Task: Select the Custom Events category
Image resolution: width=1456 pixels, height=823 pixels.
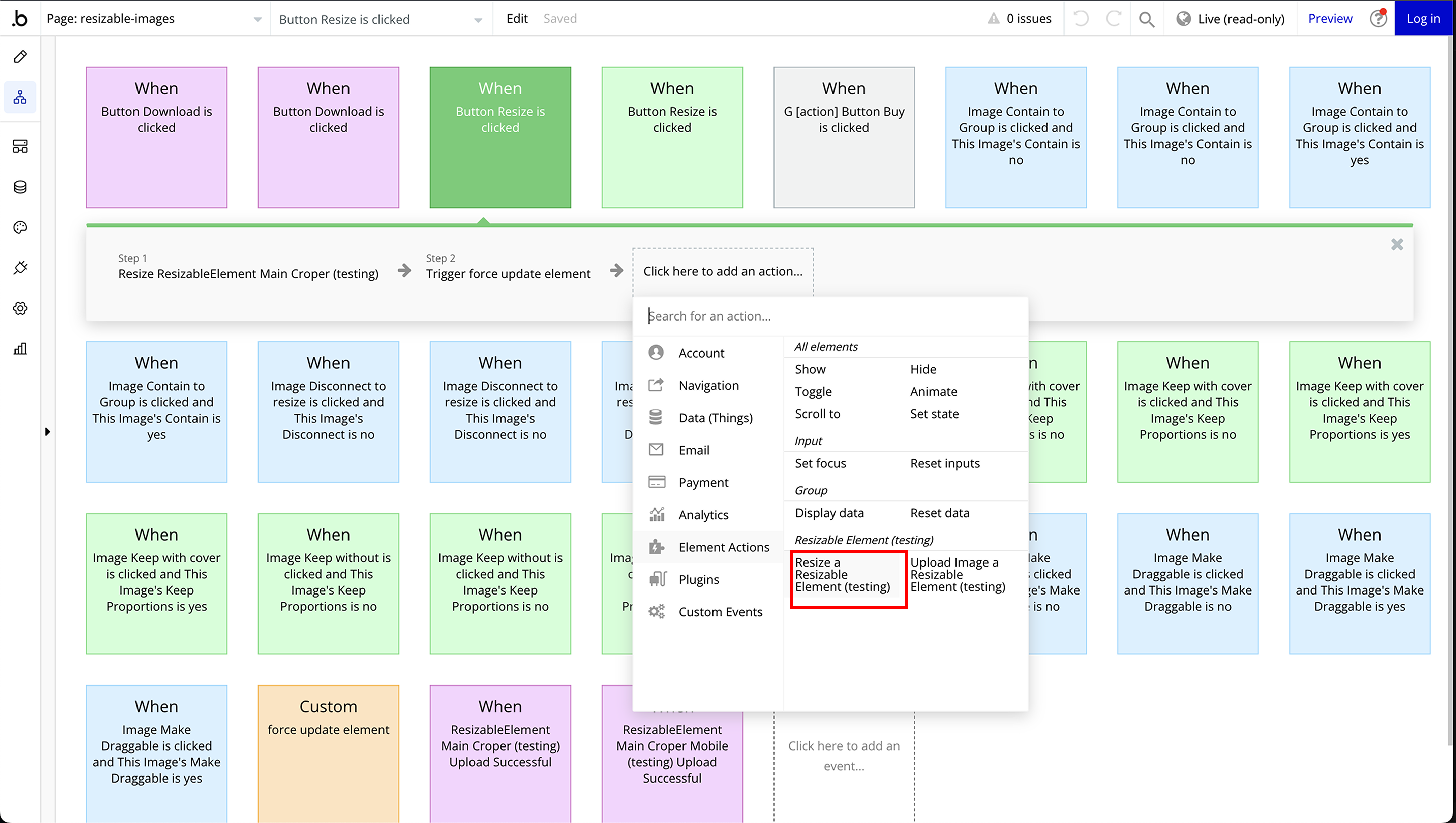Action: click(720, 612)
